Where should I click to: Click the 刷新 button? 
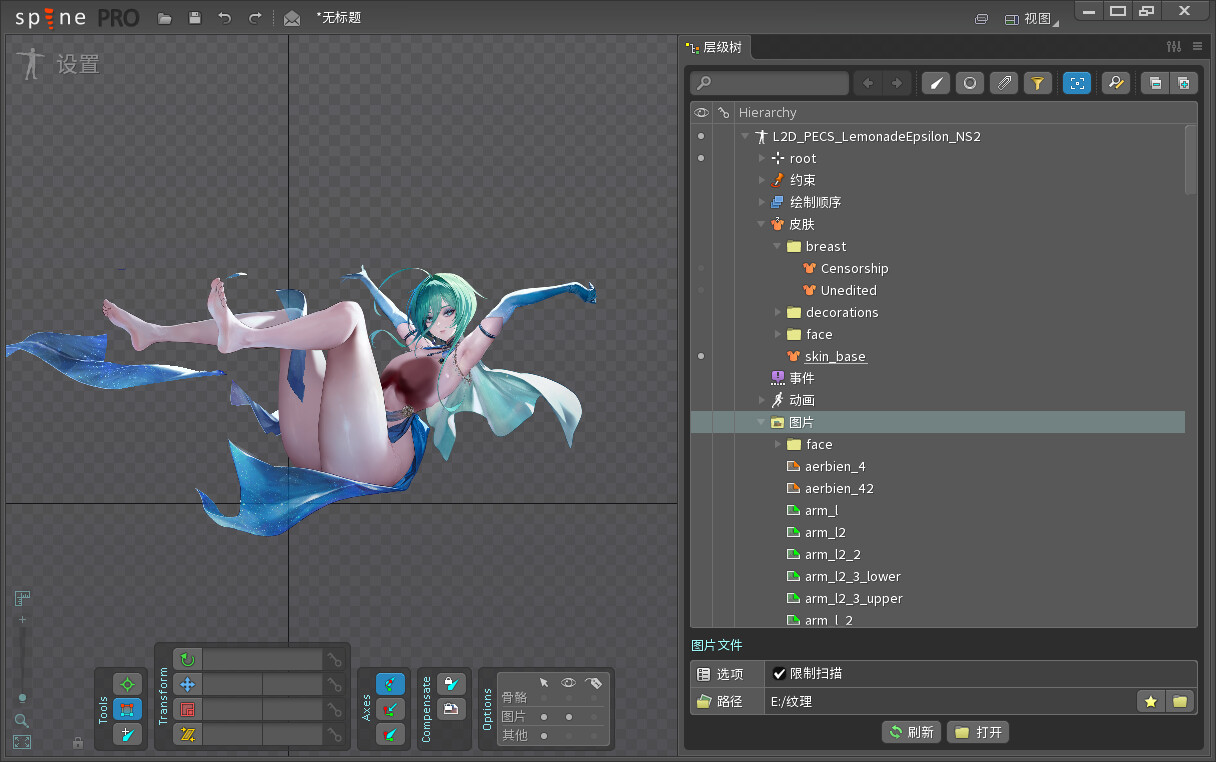tap(911, 732)
